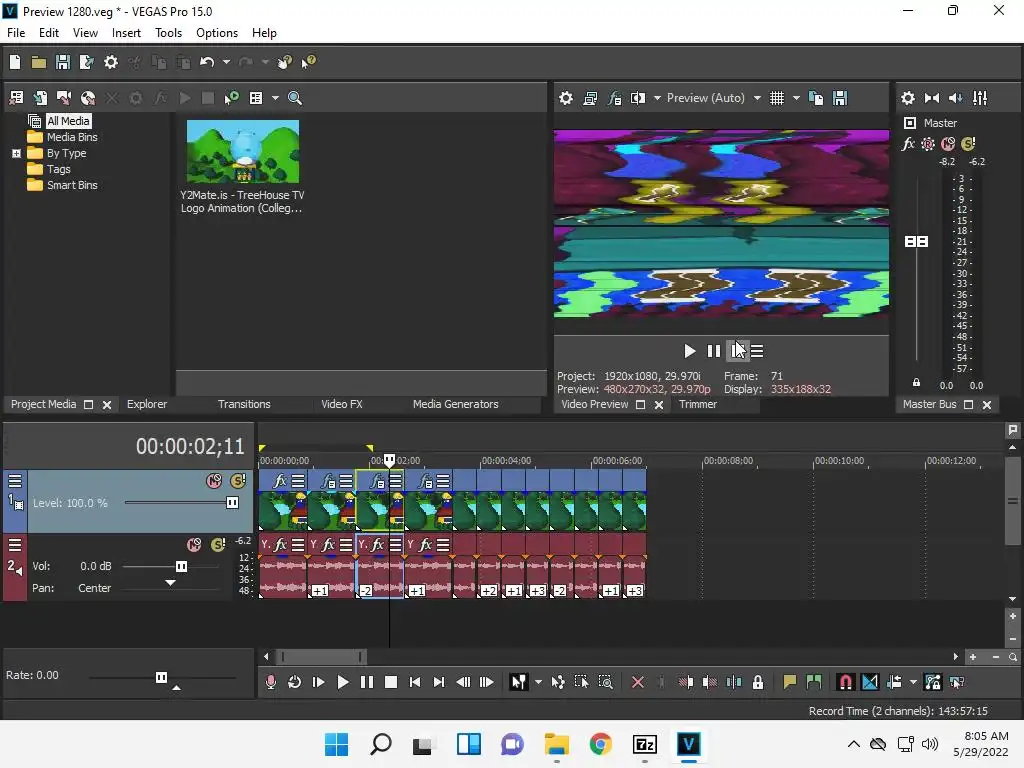Switch to the Transitions tab
This screenshot has height=768, width=1024.
[x=244, y=404]
